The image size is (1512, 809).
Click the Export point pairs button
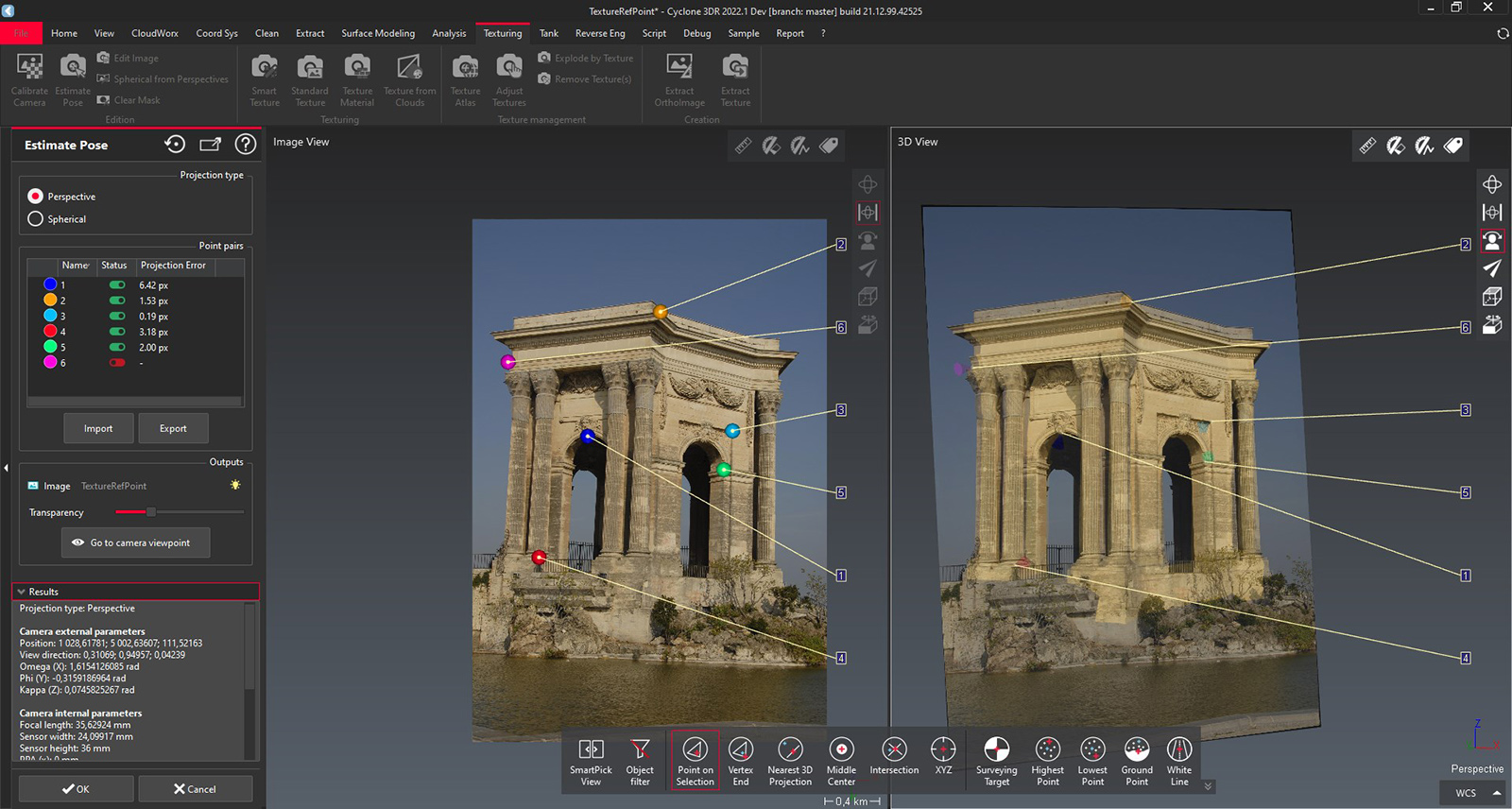coord(173,428)
